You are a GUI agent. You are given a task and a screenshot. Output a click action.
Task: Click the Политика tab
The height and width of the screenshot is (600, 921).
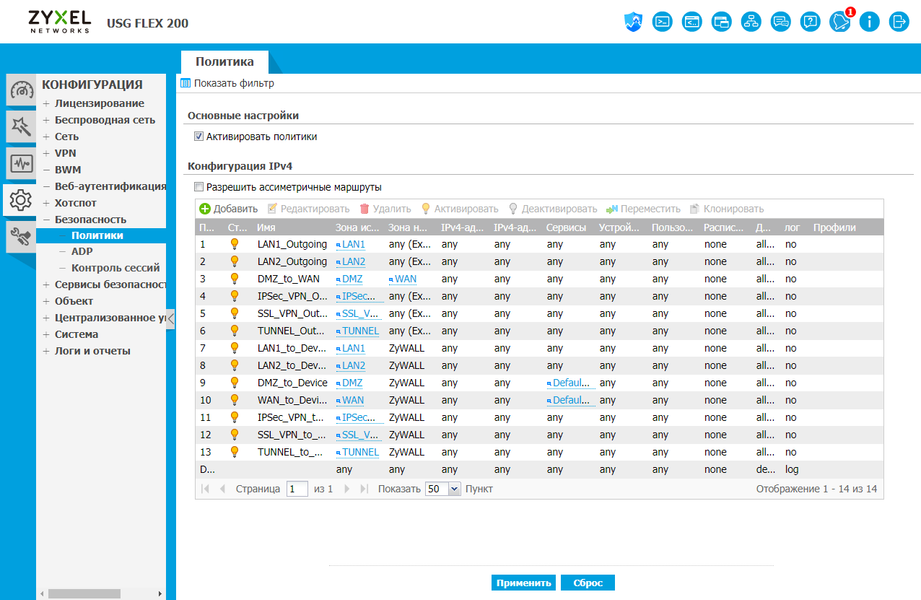(224, 62)
